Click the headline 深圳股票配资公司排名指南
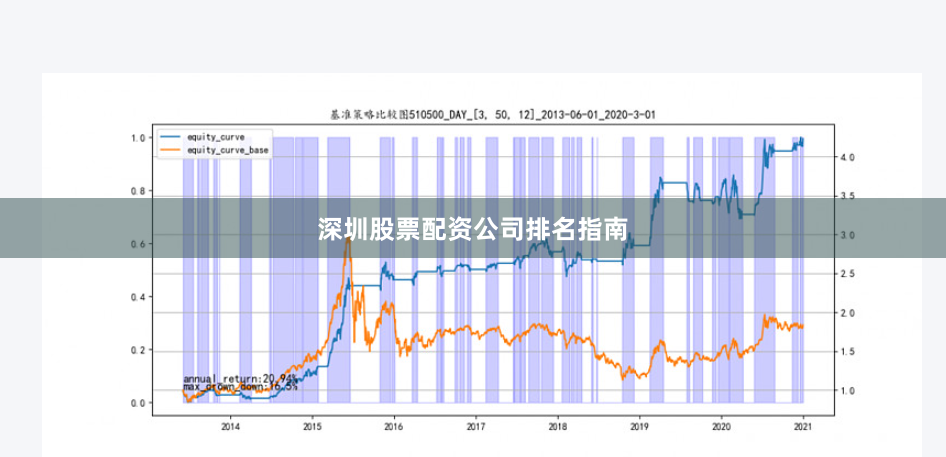Image resolution: width=946 pixels, height=457 pixels. click(473, 229)
